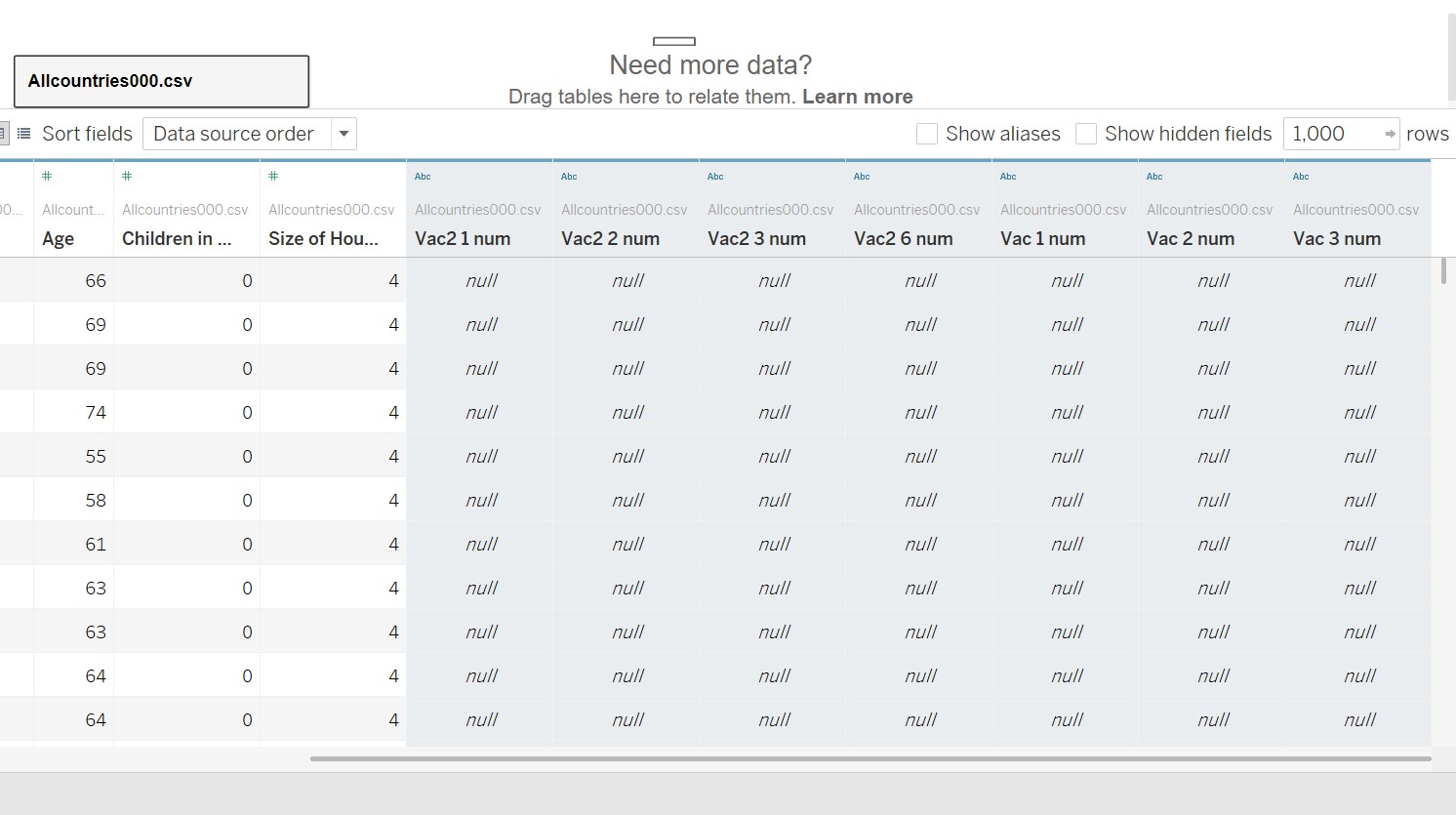
Task: Switch to metadata list view icon
Action: [23, 134]
